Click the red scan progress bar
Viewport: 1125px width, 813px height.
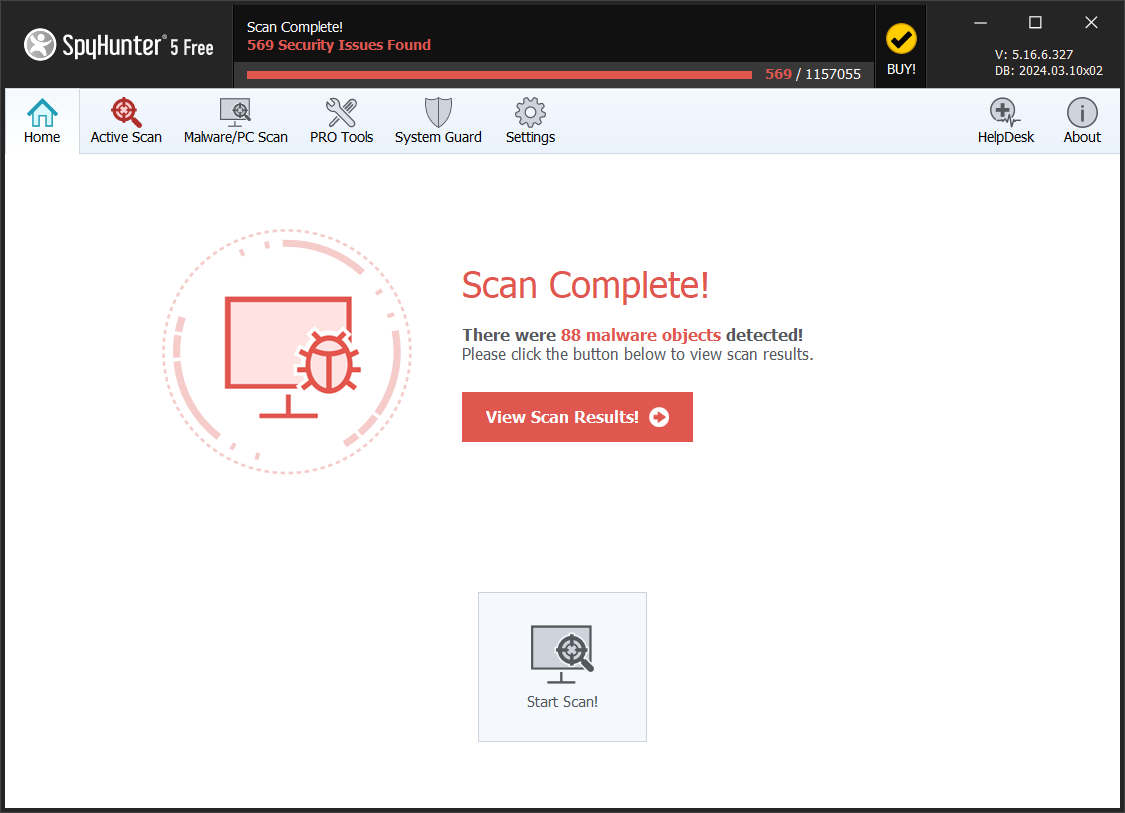click(499, 74)
